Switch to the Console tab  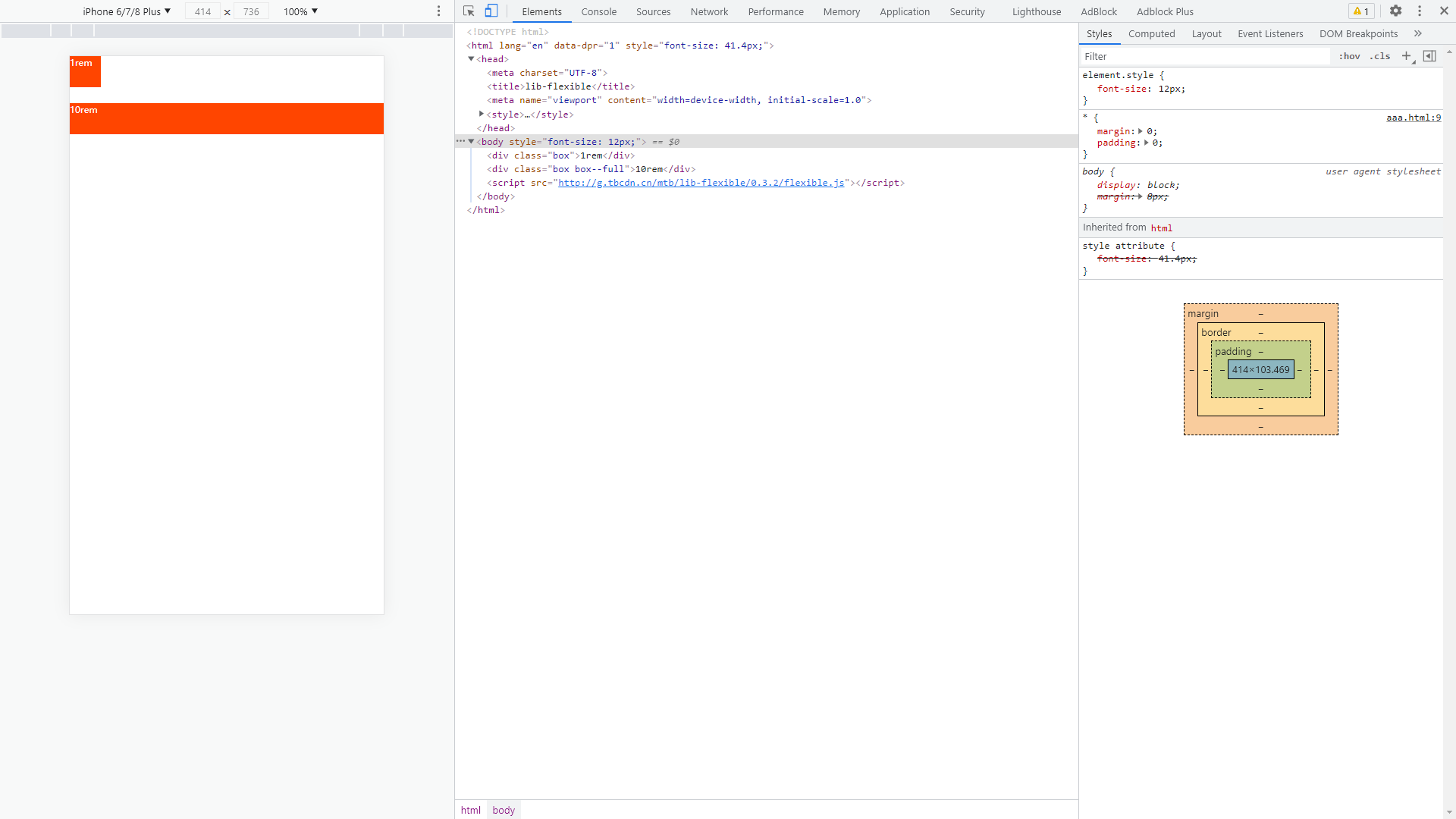598,11
